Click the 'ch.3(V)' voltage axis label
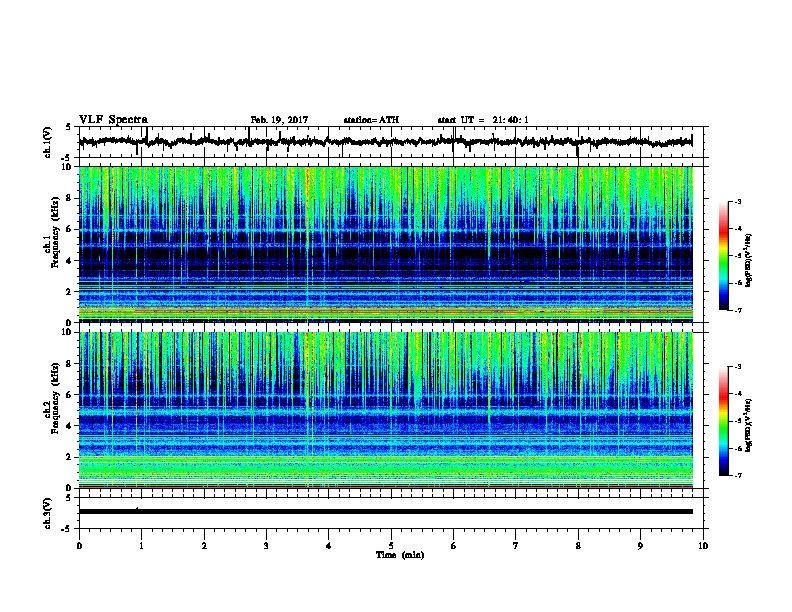This screenshot has height=612, width=792. (x=47, y=513)
